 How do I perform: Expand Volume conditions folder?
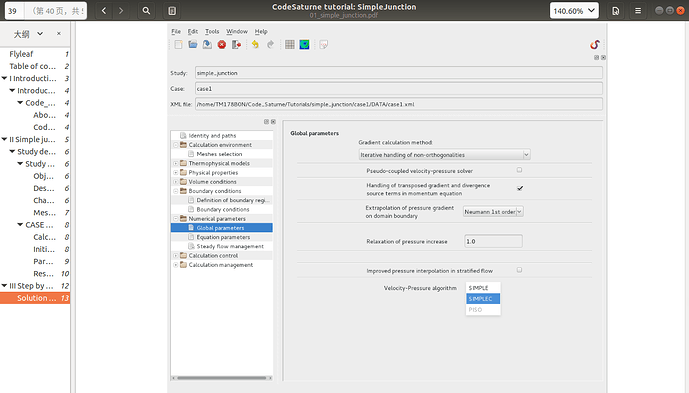pos(176,182)
